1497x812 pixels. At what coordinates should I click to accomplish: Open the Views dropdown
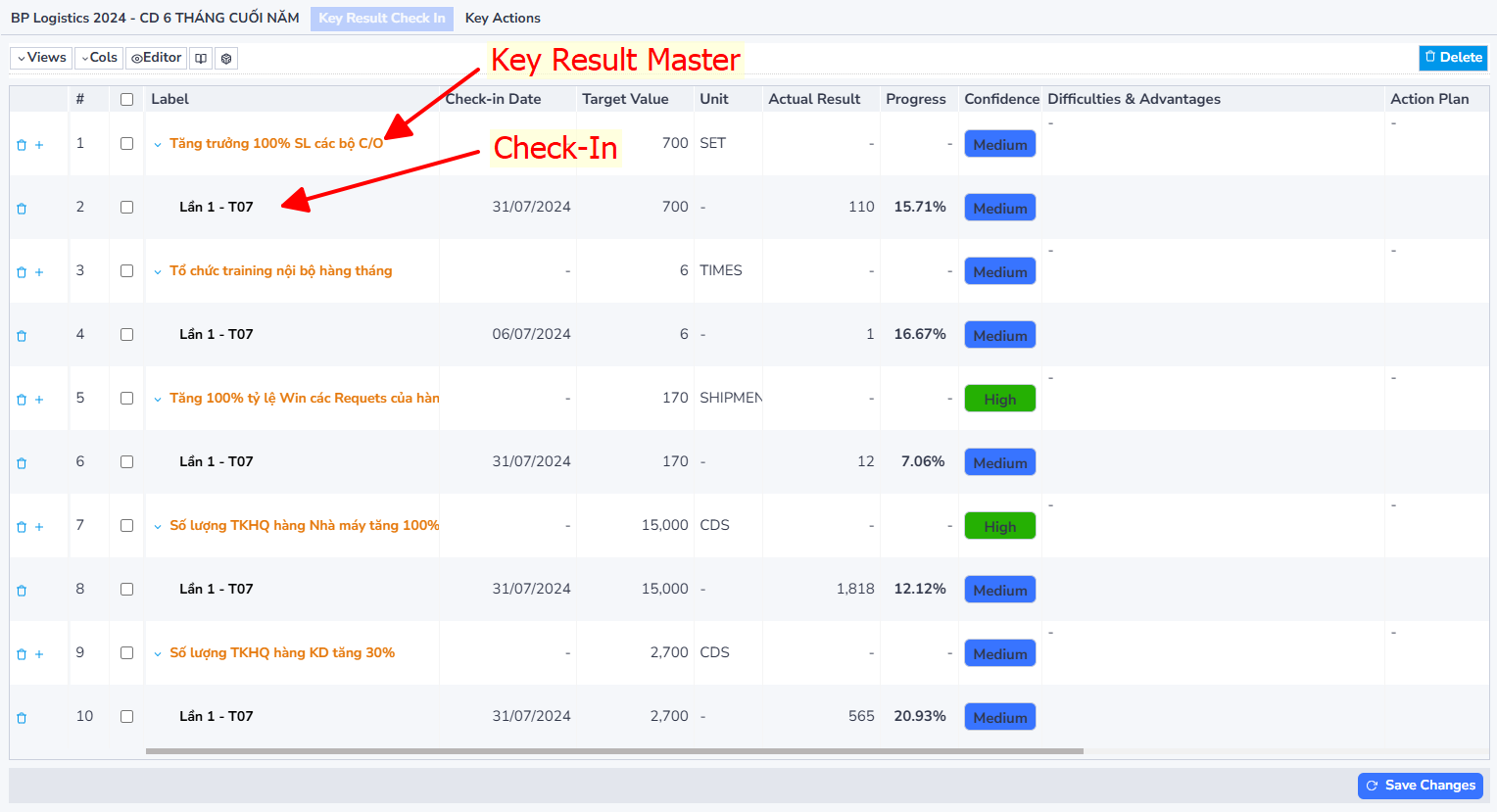click(41, 58)
